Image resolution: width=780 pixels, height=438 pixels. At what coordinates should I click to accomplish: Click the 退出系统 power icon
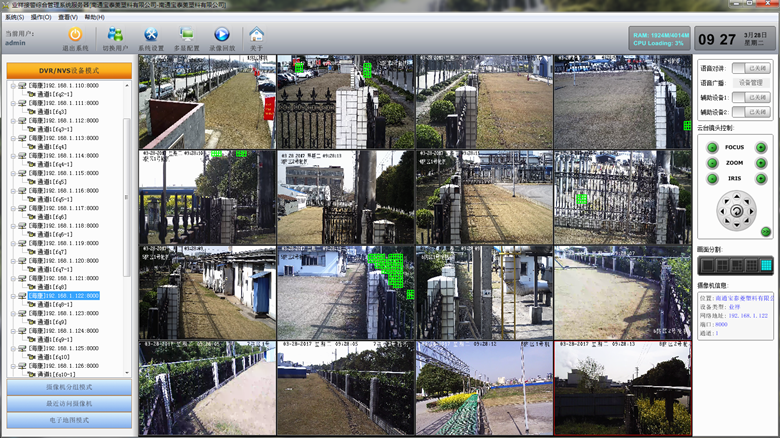coord(75,36)
